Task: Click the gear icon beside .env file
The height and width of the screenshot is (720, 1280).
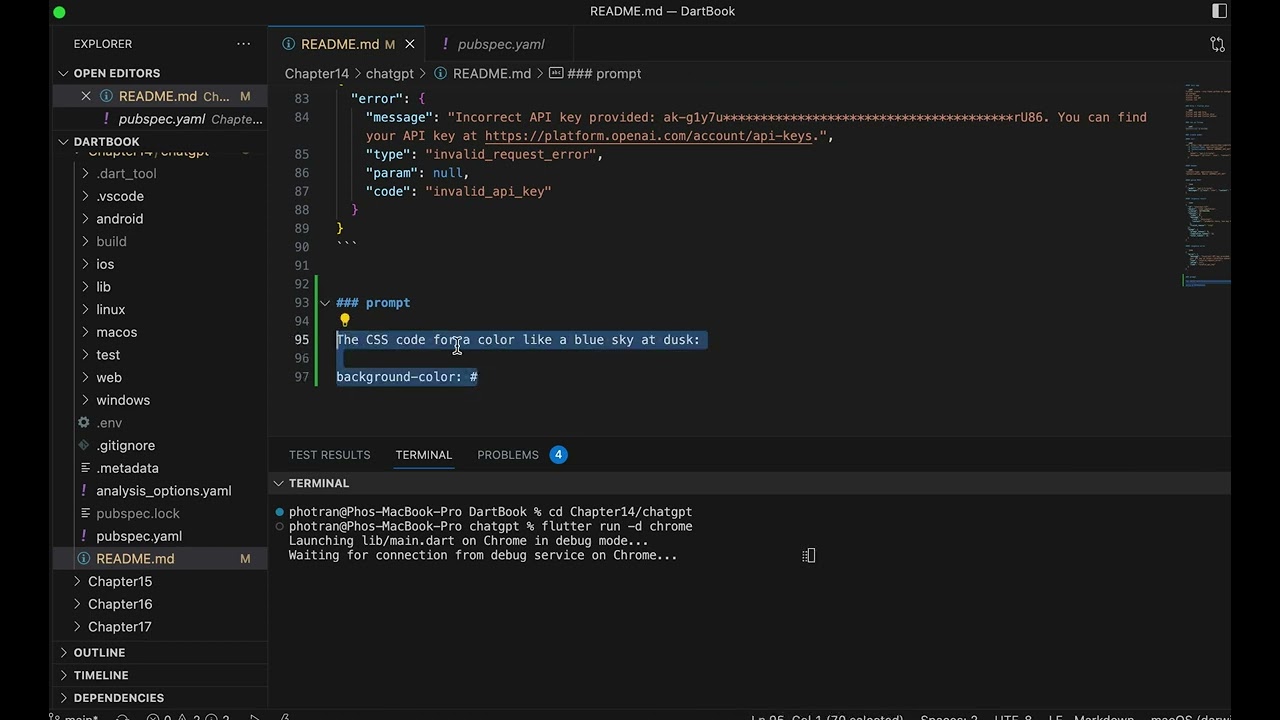Action: point(84,423)
